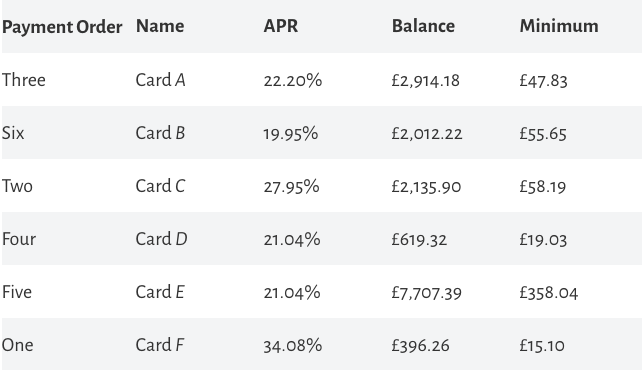
Task: Click the £358.04 minimum payment cell
Action: point(549,293)
